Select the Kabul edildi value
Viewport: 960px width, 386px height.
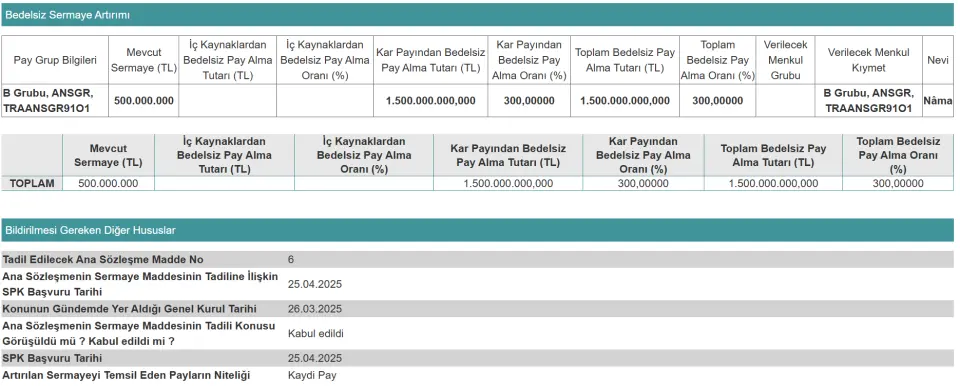click(x=316, y=334)
